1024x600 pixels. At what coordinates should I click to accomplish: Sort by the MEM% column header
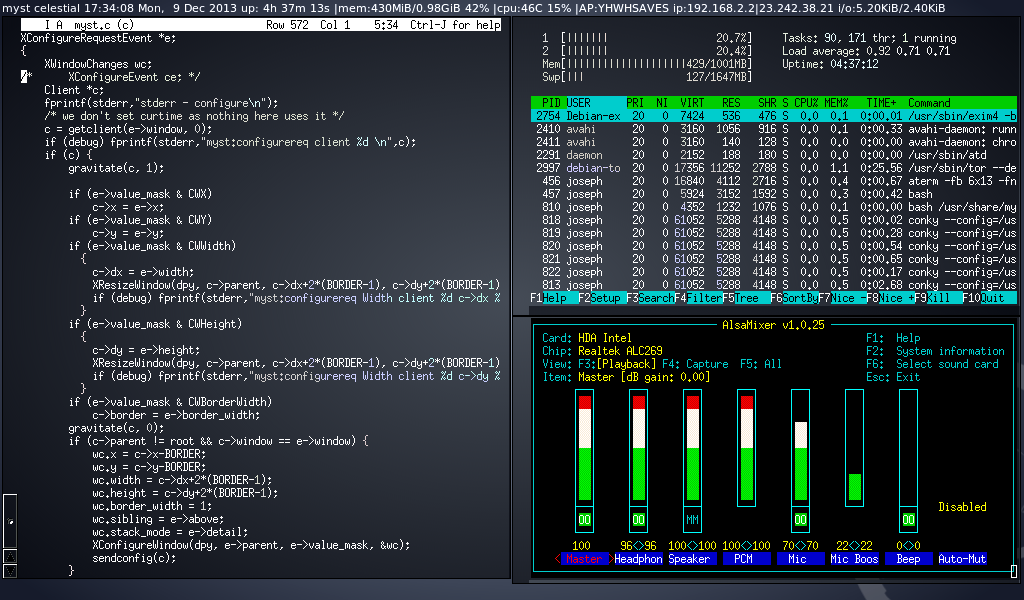(x=838, y=102)
